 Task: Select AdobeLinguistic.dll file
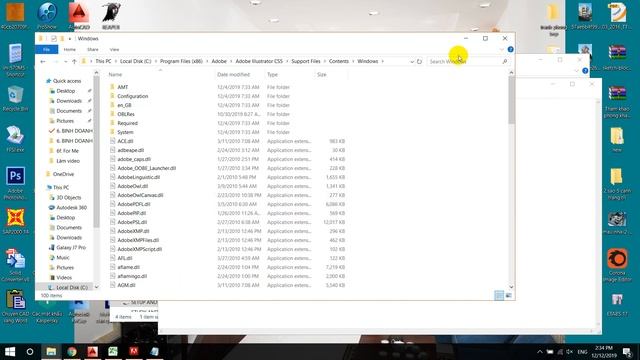(x=138, y=177)
